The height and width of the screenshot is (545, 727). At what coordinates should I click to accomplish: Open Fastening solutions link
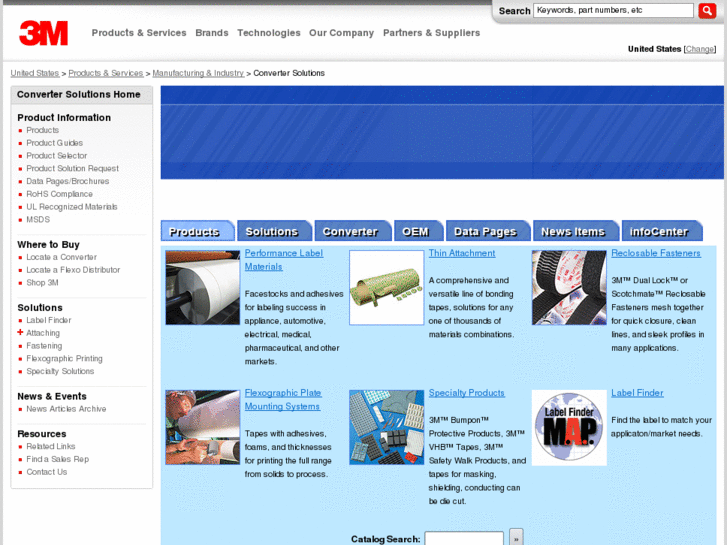pos(44,346)
